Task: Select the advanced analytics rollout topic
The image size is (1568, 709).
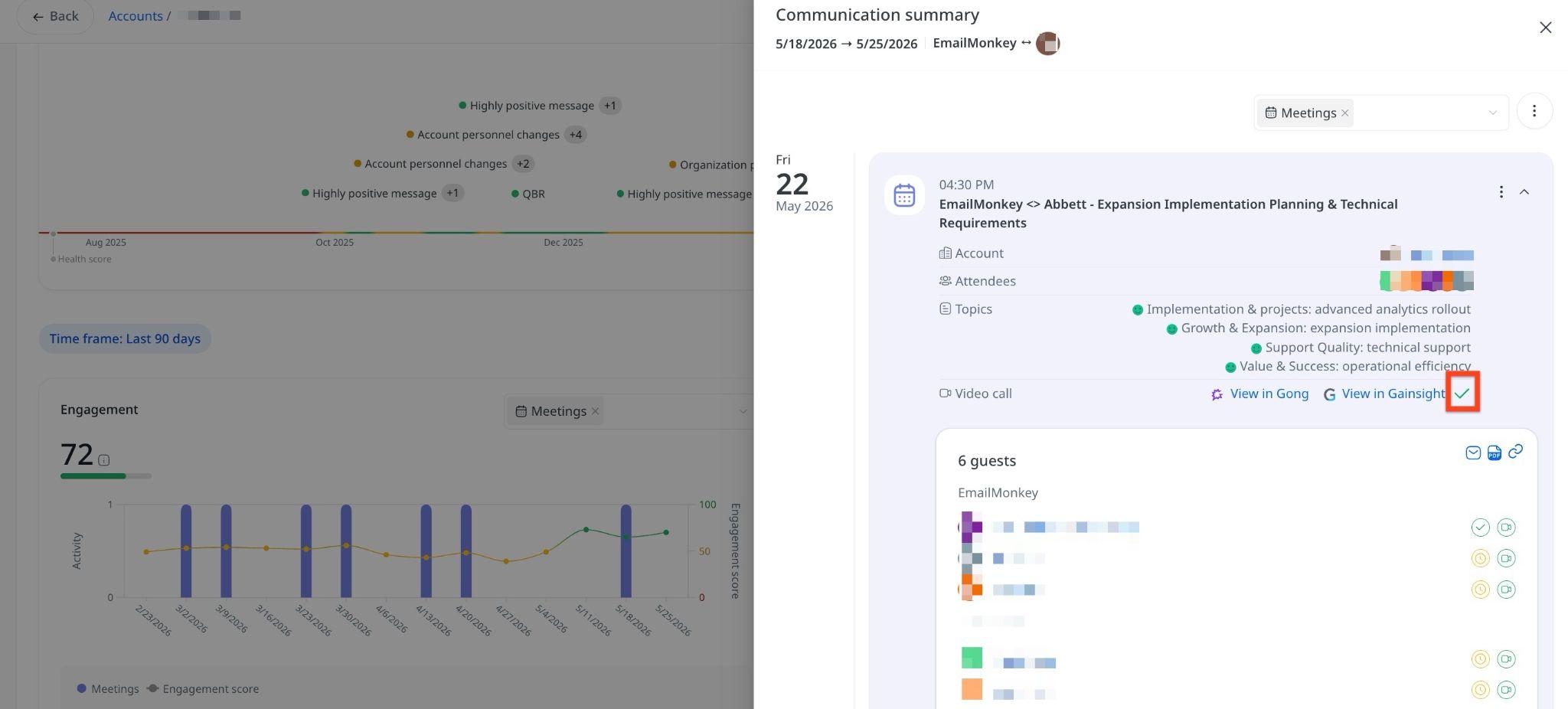Action: [x=1302, y=309]
